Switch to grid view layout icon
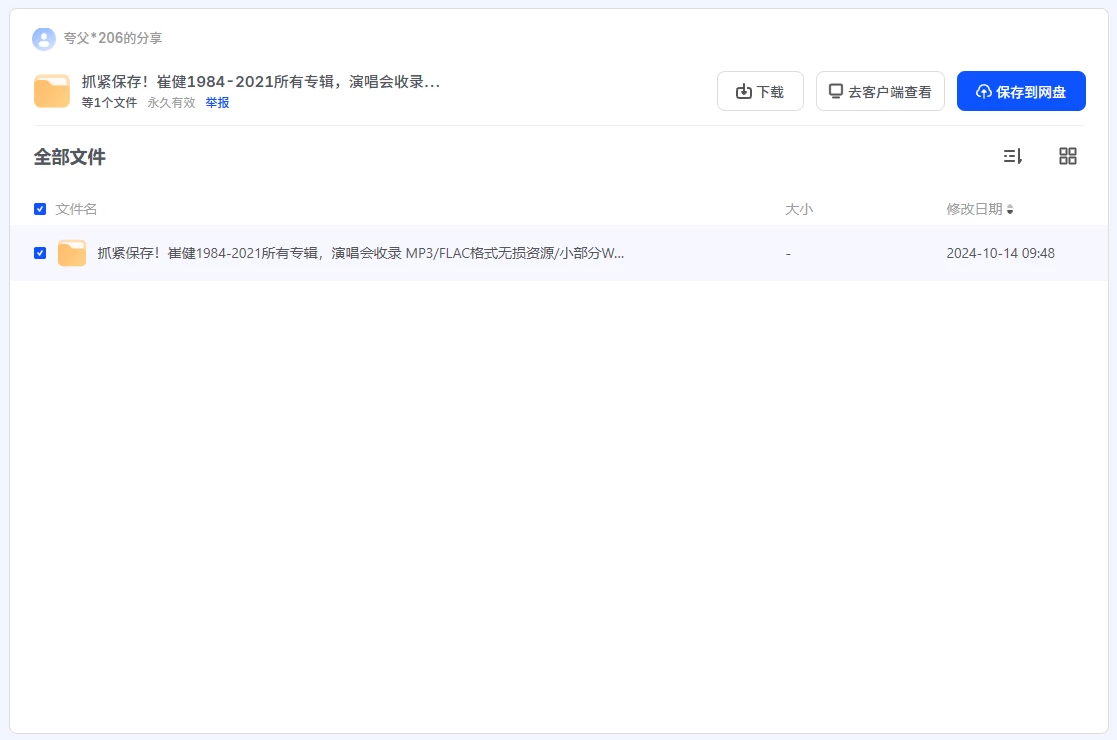 (x=1068, y=156)
